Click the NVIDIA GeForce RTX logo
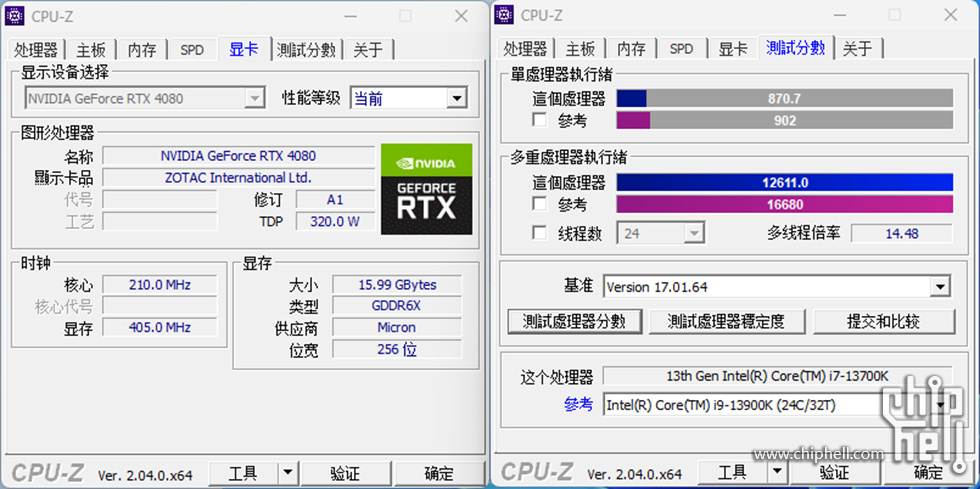 [x=426, y=189]
